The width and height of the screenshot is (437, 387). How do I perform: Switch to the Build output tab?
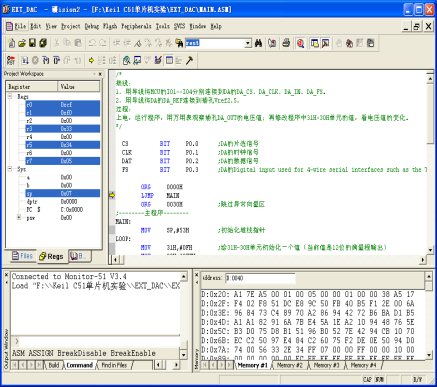54,365
